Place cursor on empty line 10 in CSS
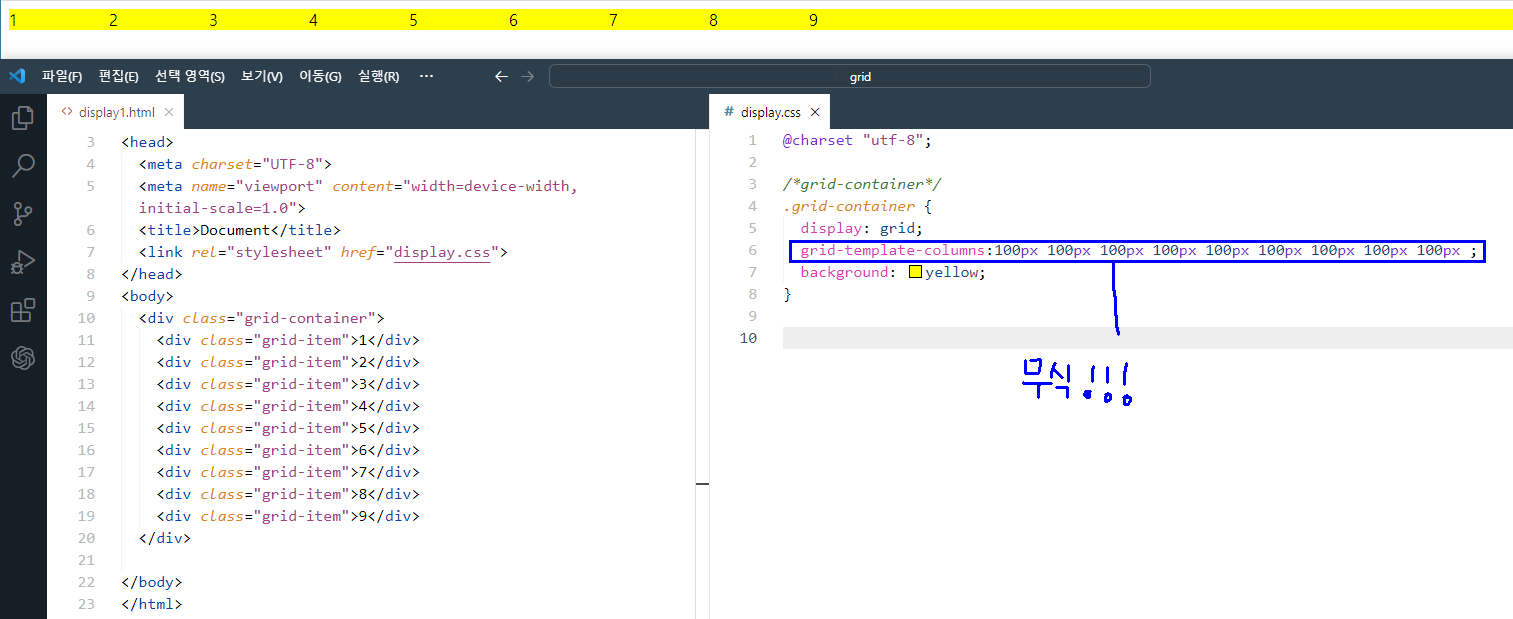Image resolution: width=1513 pixels, height=619 pixels. [x=1147, y=338]
